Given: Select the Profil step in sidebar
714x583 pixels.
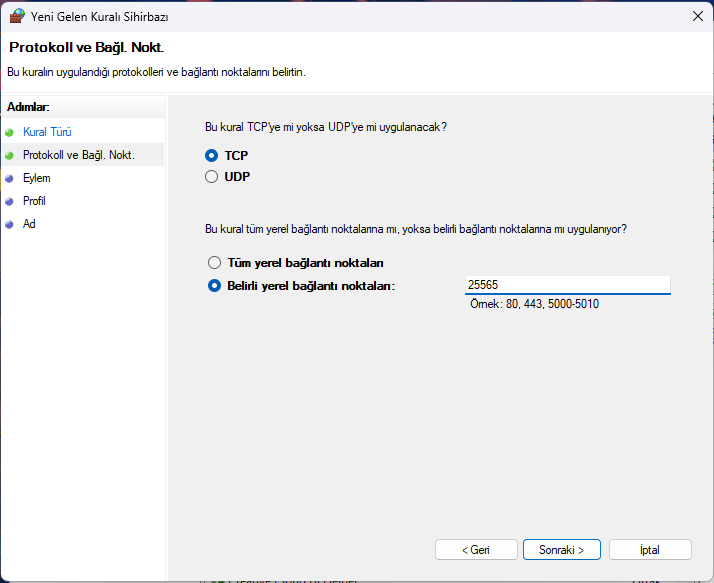Looking at the screenshot, I should pos(34,201).
